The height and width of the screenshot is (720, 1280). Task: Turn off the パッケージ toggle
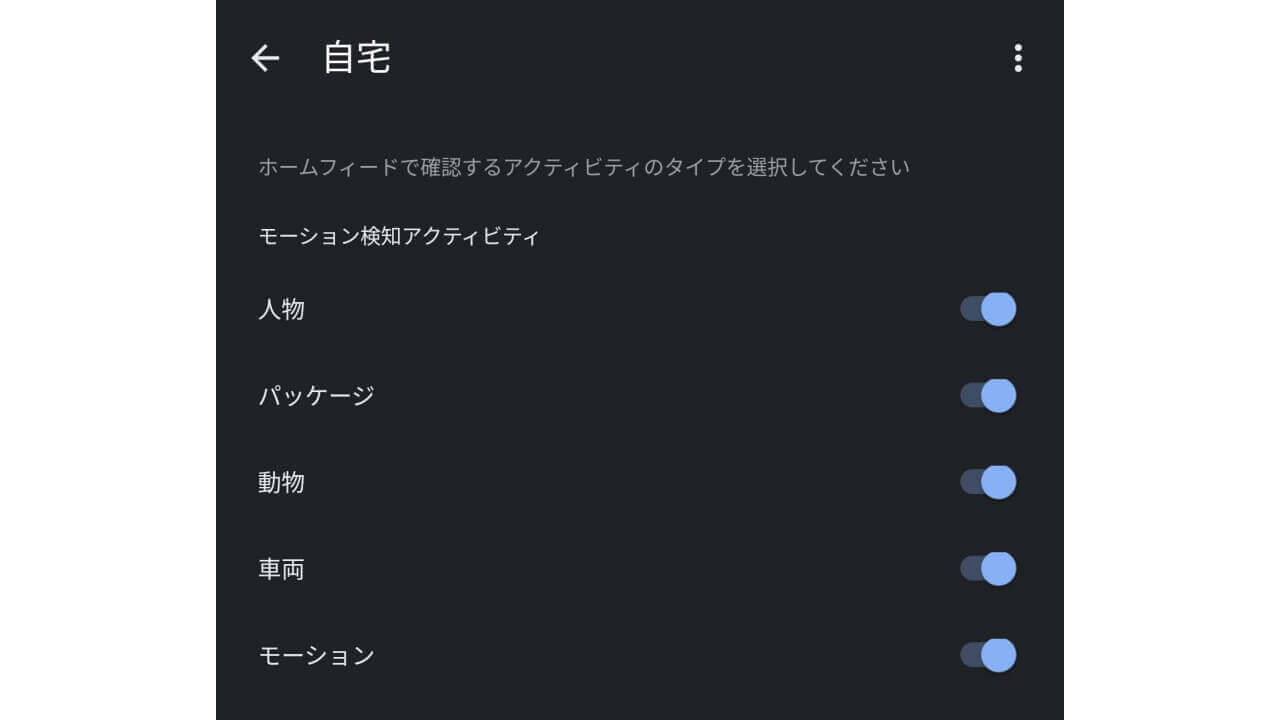tap(988, 396)
